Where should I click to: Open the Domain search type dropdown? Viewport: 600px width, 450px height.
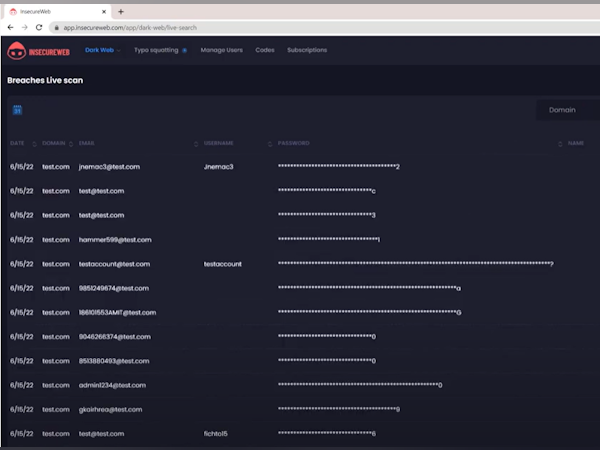[568, 110]
